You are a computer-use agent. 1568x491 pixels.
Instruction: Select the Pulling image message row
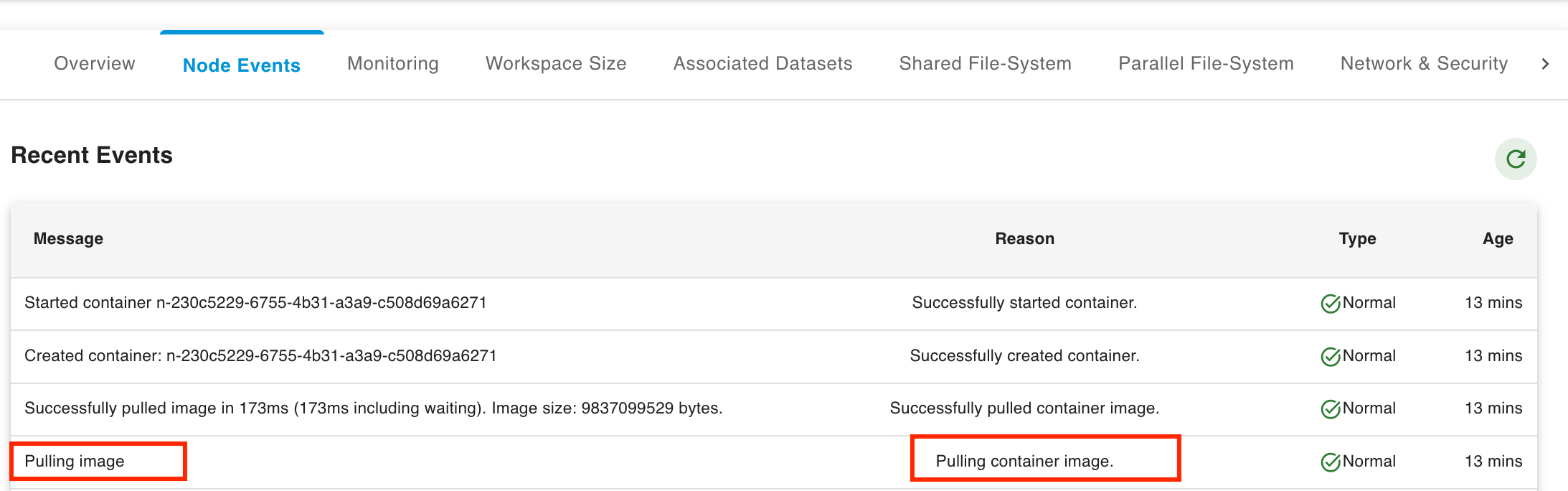(75, 462)
